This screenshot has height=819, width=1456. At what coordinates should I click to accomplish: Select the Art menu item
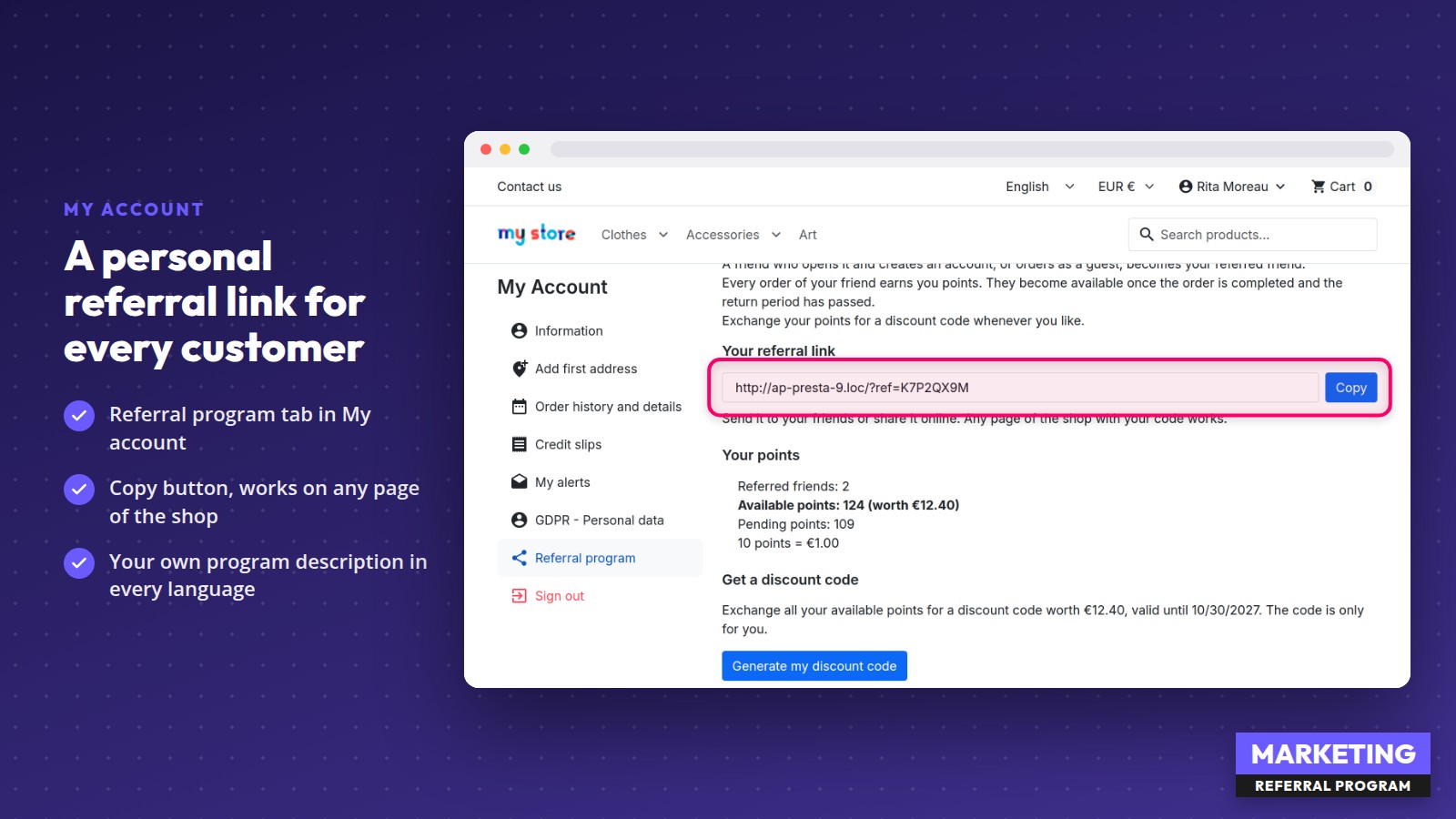tap(808, 235)
